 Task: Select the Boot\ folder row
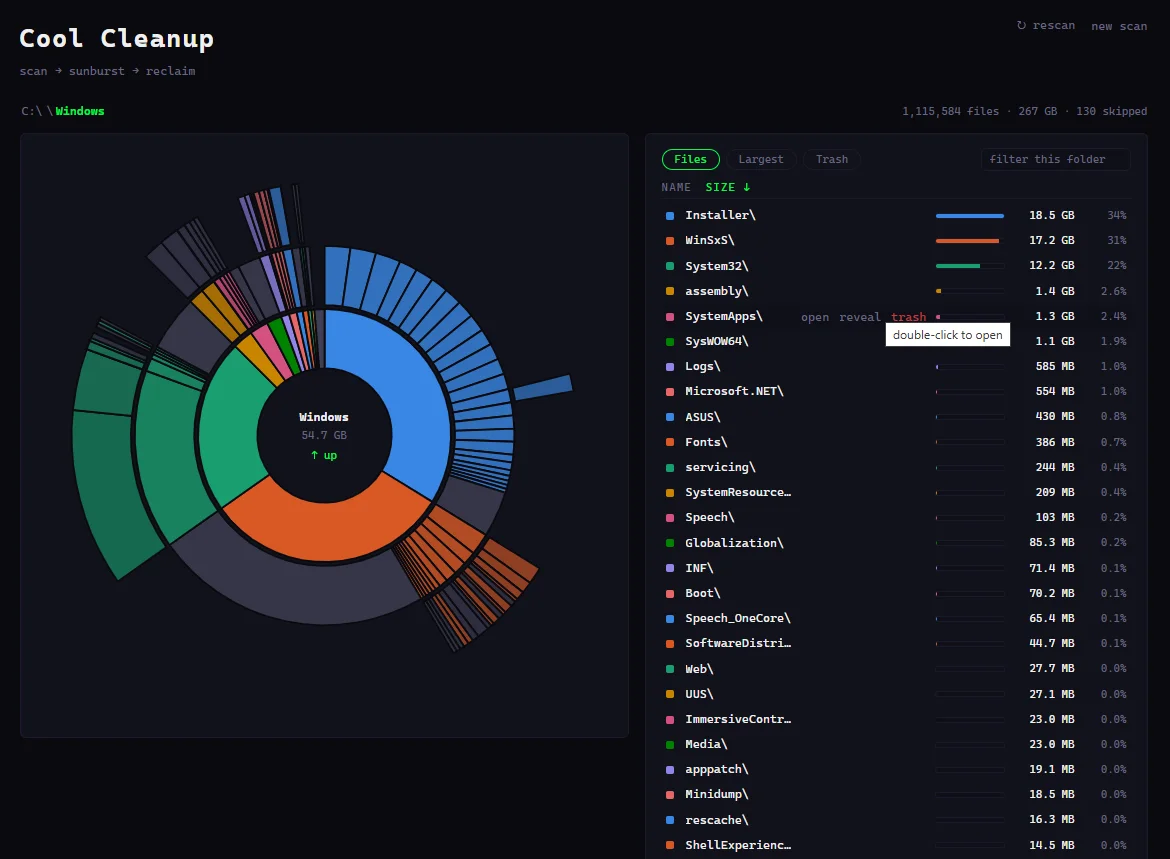(895, 593)
